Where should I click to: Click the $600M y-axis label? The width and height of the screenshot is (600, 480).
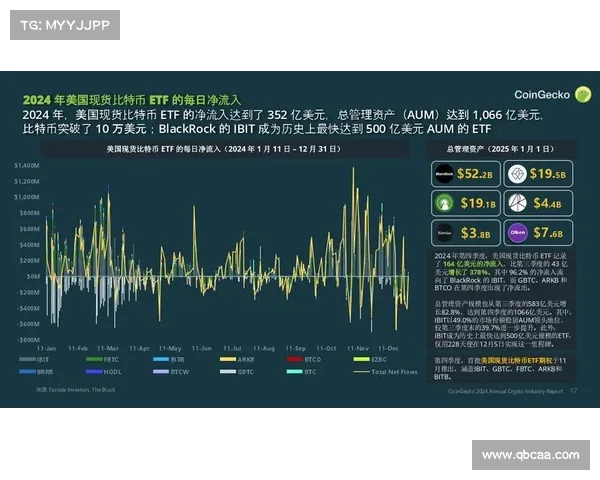point(29,229)
